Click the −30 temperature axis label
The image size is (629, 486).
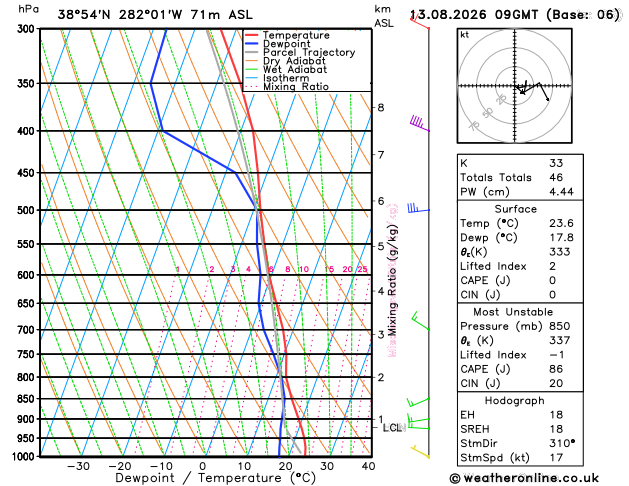coord(78,466)
